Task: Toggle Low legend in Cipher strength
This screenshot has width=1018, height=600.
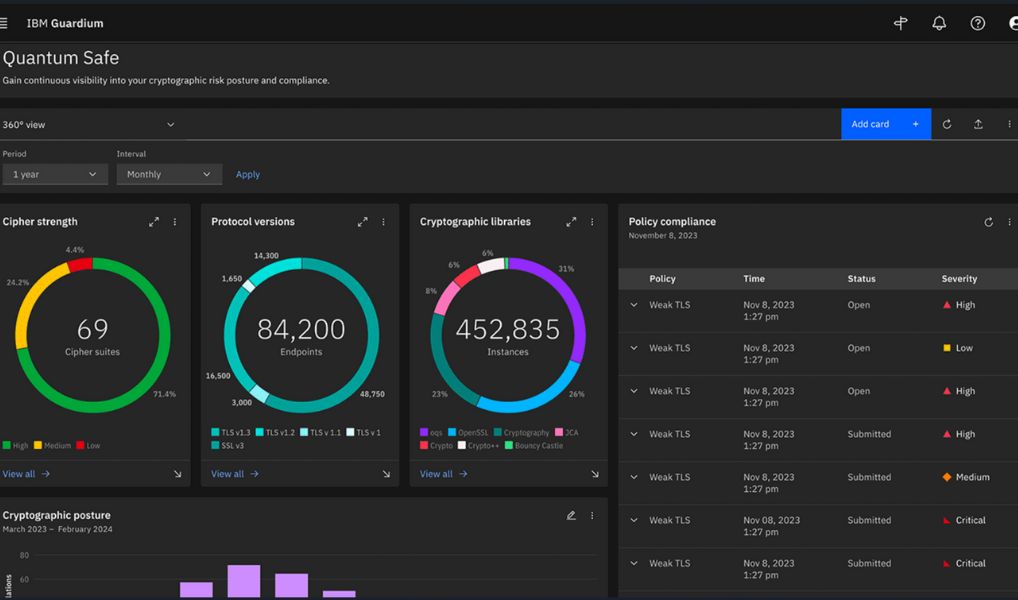Action: [88, 445]
